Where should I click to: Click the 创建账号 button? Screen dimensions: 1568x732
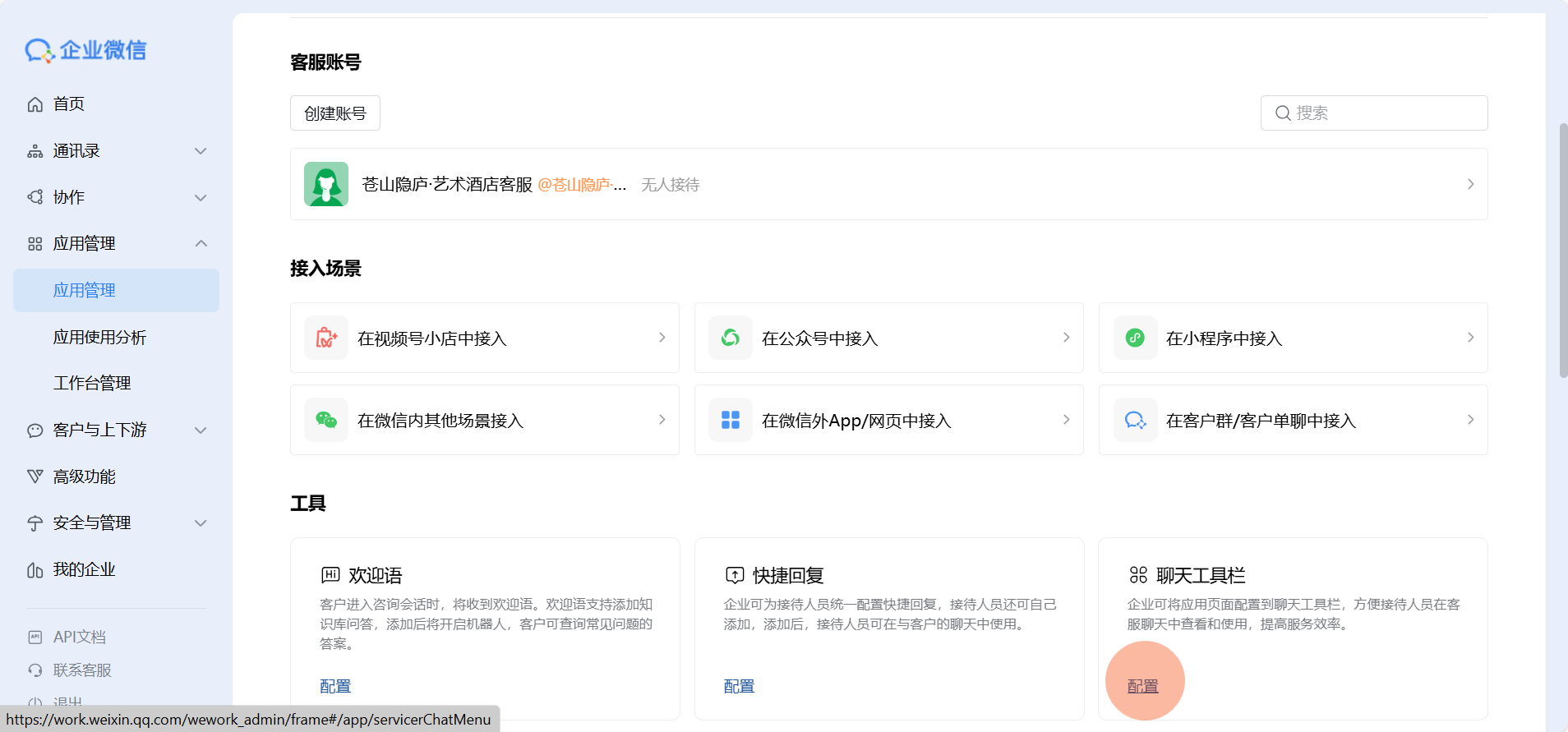[x=335, y=113]
